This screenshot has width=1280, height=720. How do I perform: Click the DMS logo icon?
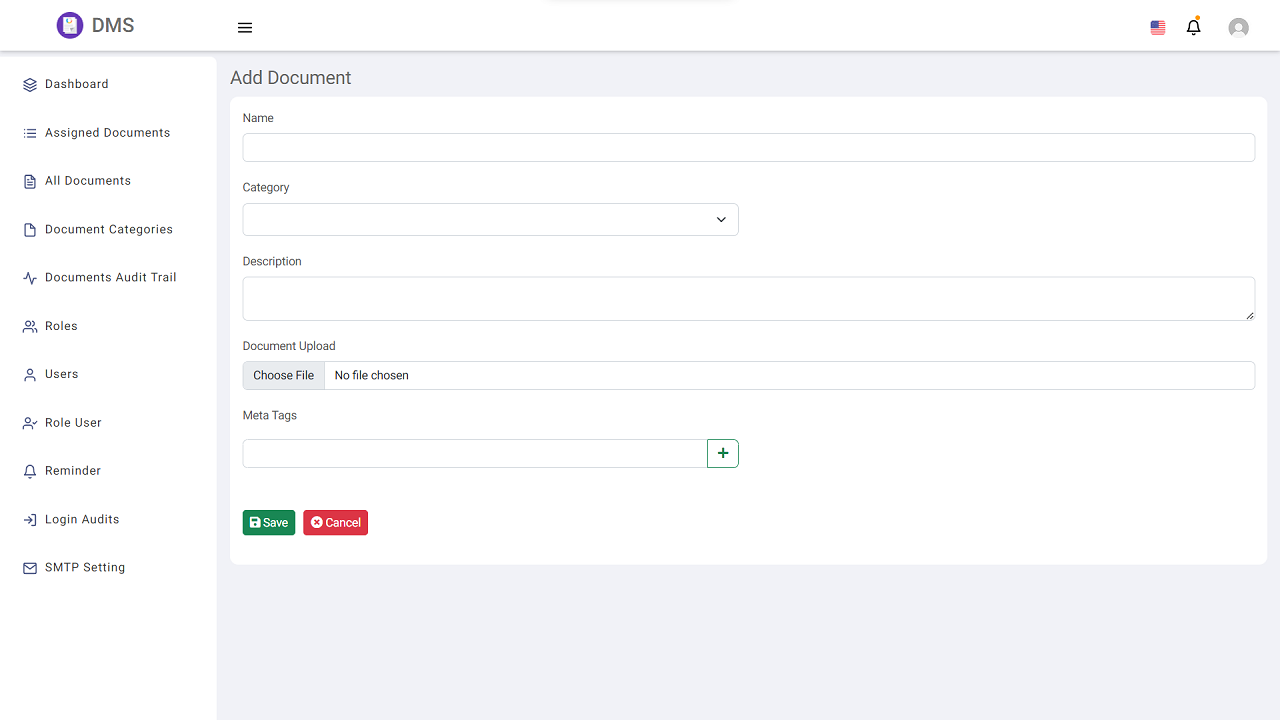point(69,26)
